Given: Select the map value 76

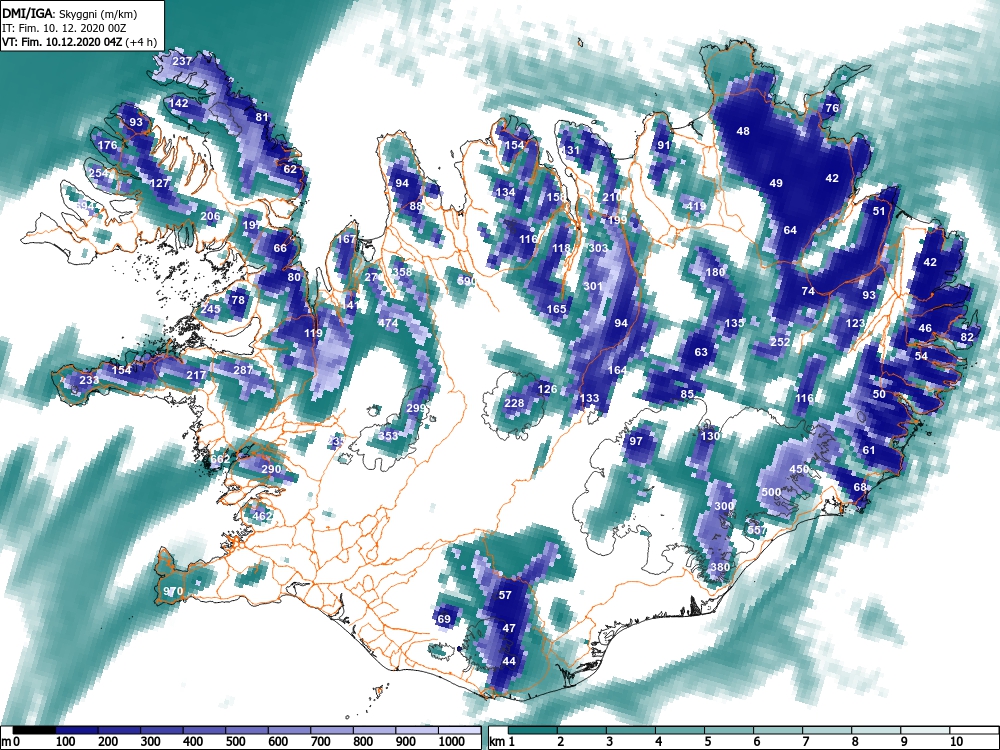Looking at the screenshot, I should pyautogui.click(x=832, y=108).
